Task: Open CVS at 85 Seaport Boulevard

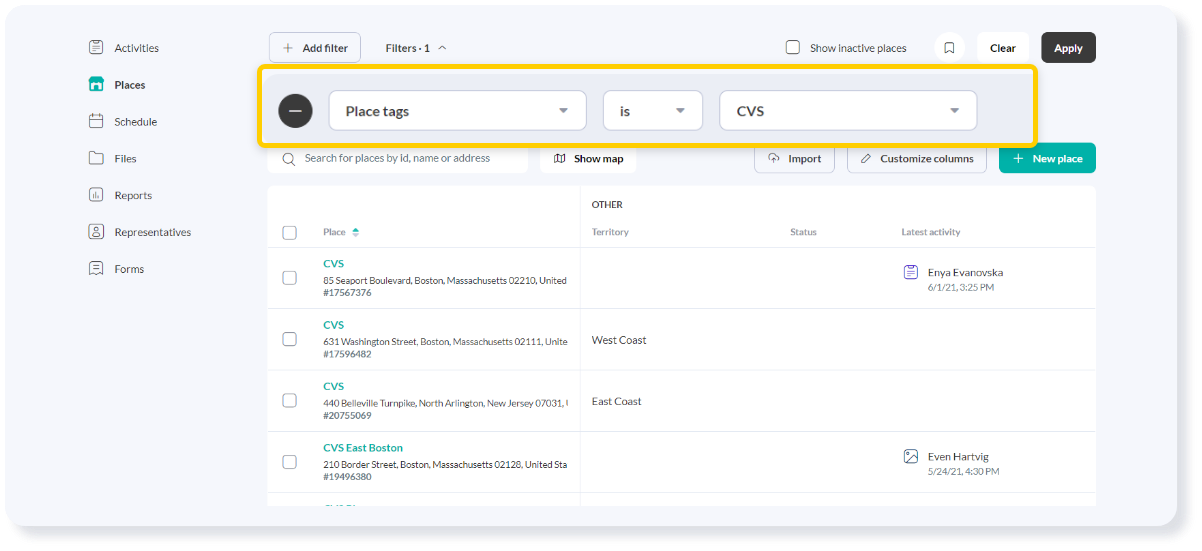Action: pyautogui.click(x=333, y=264)
